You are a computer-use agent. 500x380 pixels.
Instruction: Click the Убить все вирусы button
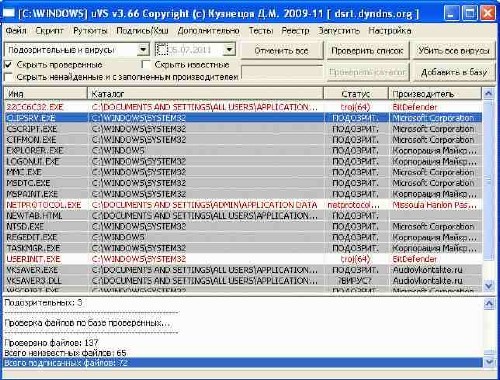point(454,51)
